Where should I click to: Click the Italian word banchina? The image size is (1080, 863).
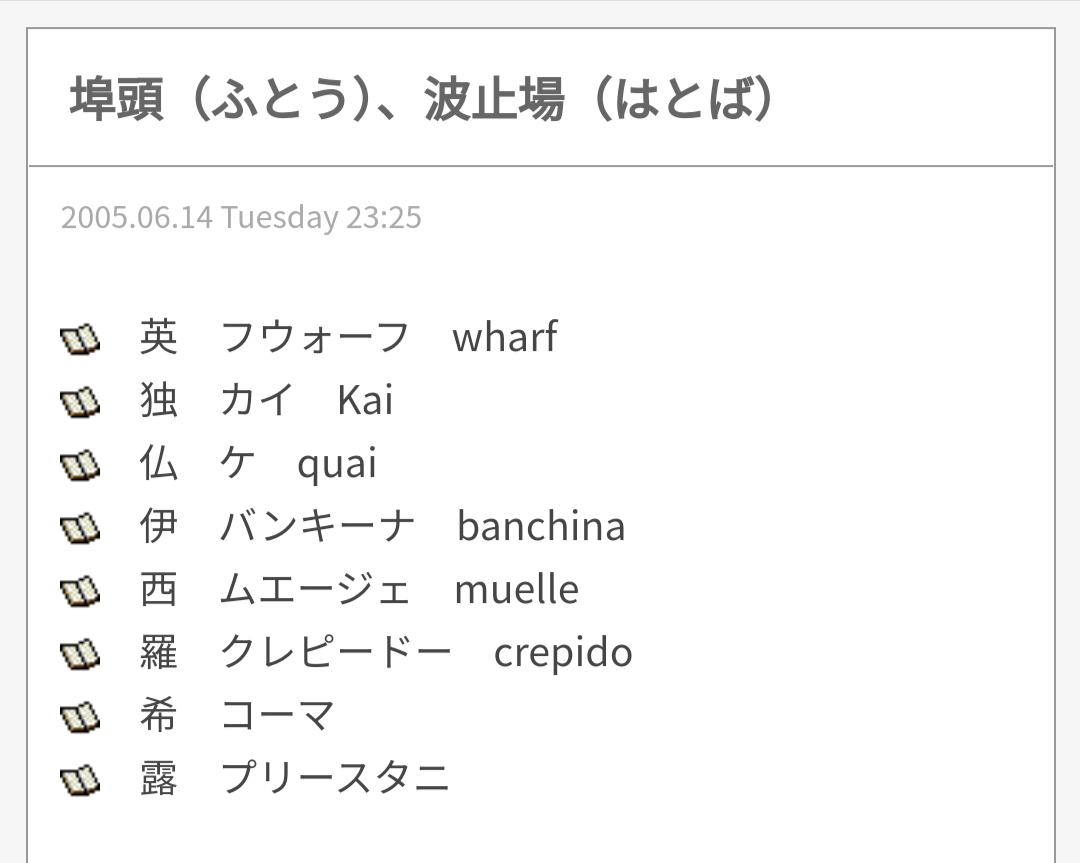coord(541,526)
